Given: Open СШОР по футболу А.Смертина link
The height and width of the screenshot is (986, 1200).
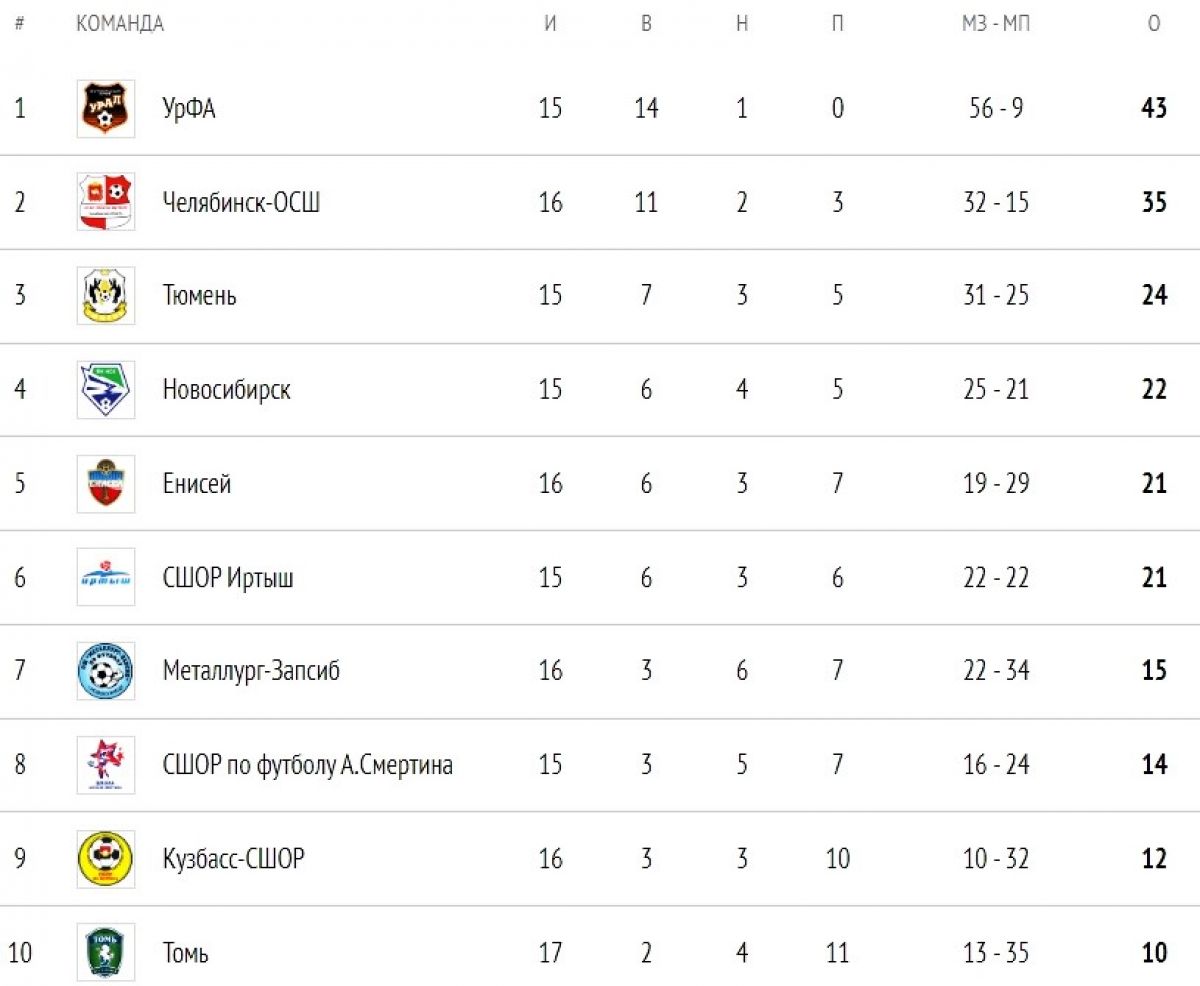Looking at the screenshot, I should click(x=307, y=766).
